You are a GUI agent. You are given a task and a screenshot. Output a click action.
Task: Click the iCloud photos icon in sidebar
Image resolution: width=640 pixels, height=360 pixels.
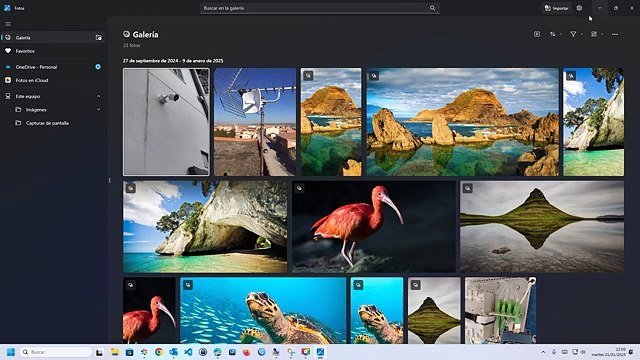[x=8, y=80]
